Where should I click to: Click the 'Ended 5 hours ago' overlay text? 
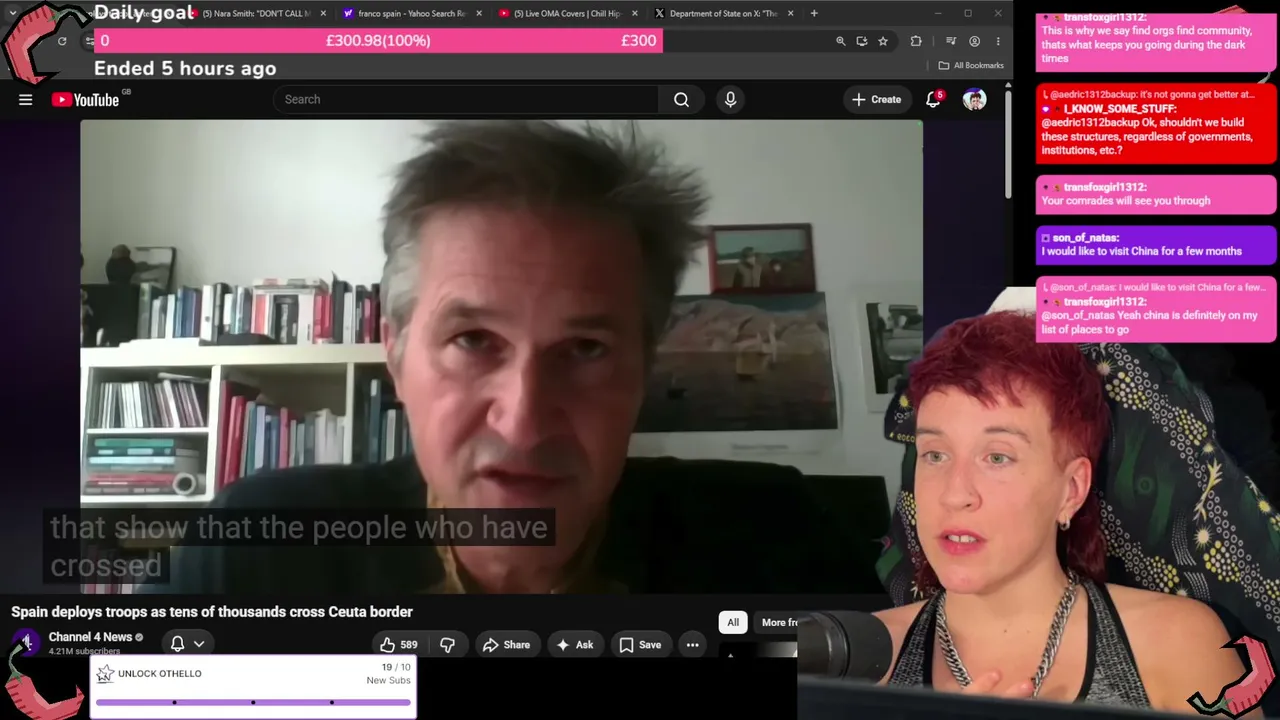[185, 68]
